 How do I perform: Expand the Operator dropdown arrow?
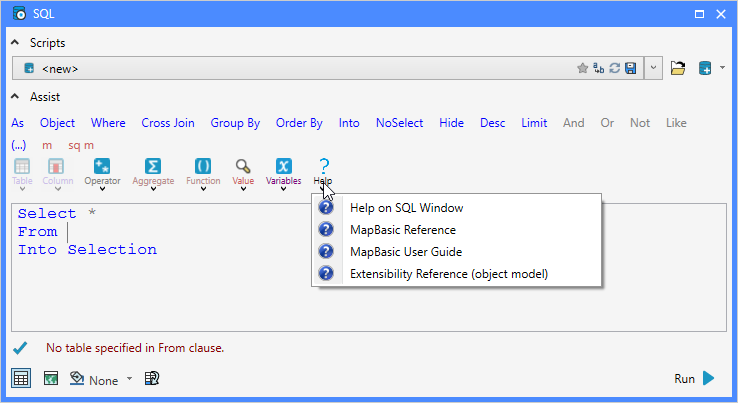[x=102, y=189]
